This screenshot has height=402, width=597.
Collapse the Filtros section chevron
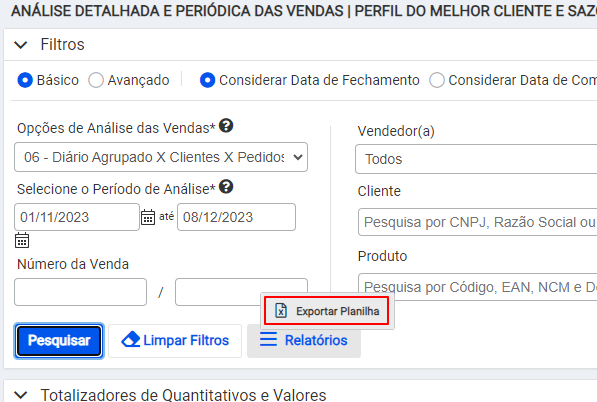[21, 45]
